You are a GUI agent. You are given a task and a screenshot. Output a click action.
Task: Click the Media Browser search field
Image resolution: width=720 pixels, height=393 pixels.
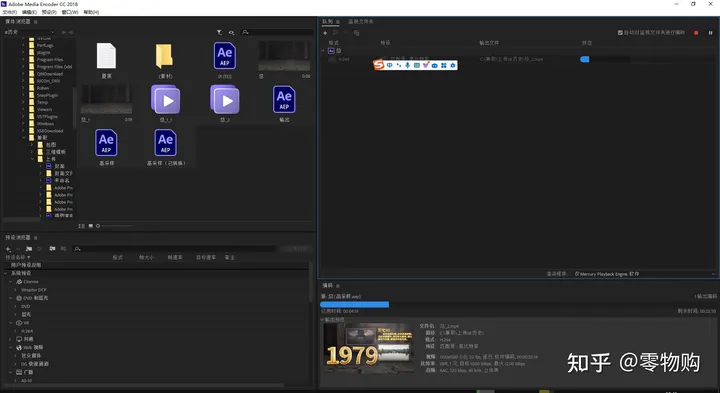coord(277,32)
